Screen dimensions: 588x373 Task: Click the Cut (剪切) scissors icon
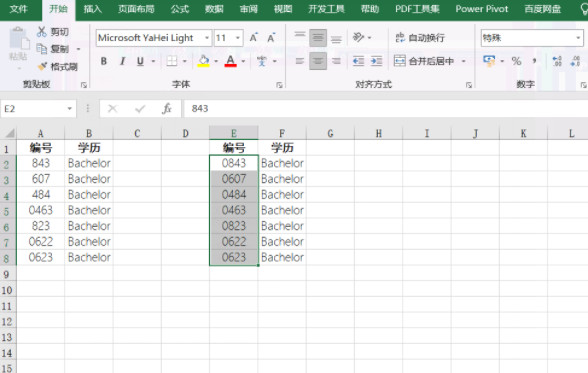[41, 31]
